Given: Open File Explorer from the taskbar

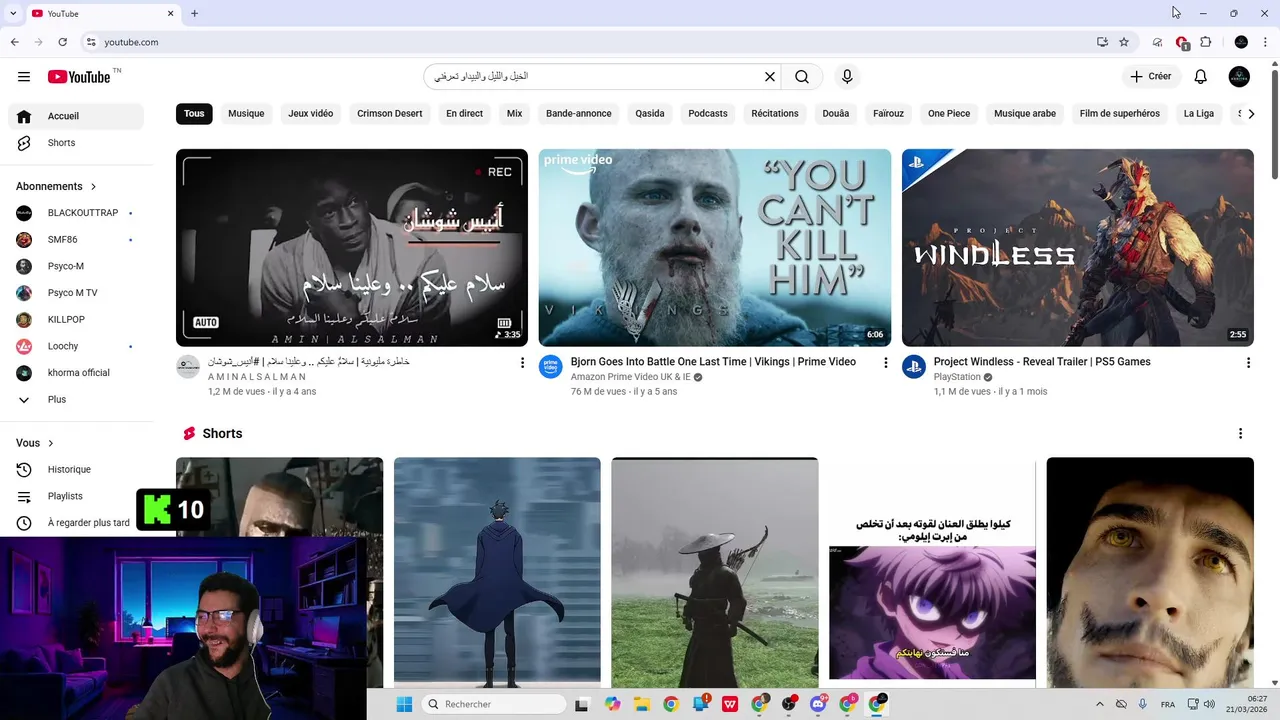Looking at the screenshot, I should (x=642, y=704).
